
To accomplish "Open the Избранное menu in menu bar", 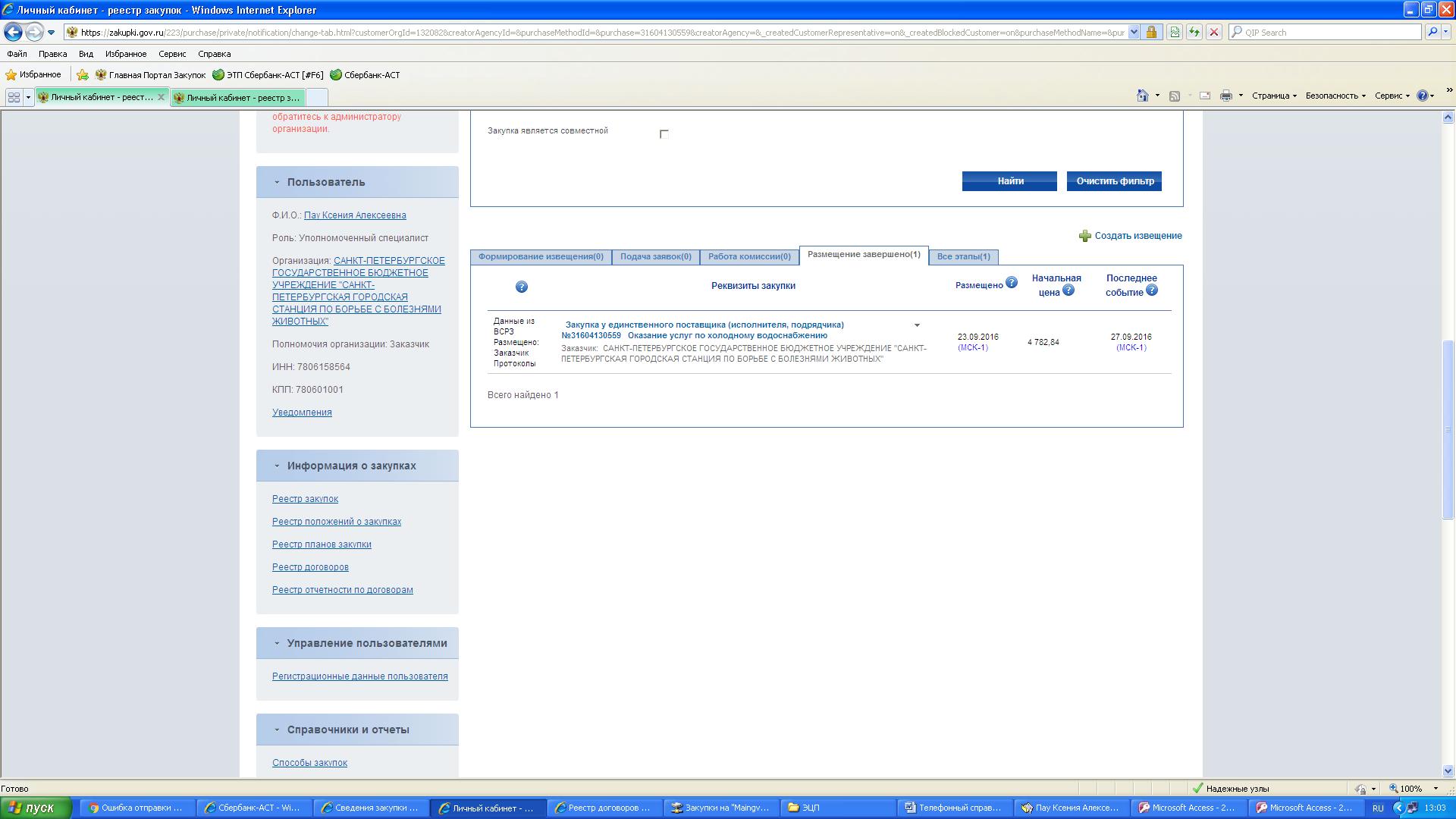I will coord(126,54).
